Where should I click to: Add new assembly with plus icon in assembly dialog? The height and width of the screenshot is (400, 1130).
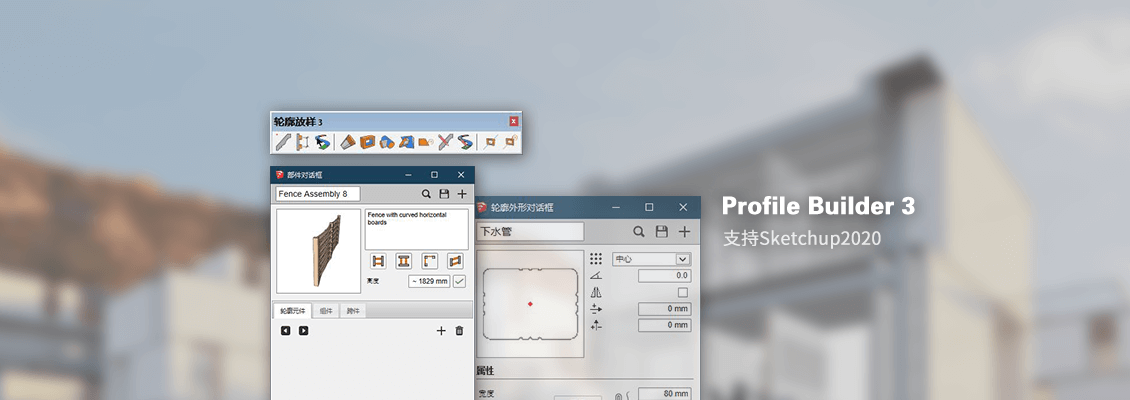462,194
